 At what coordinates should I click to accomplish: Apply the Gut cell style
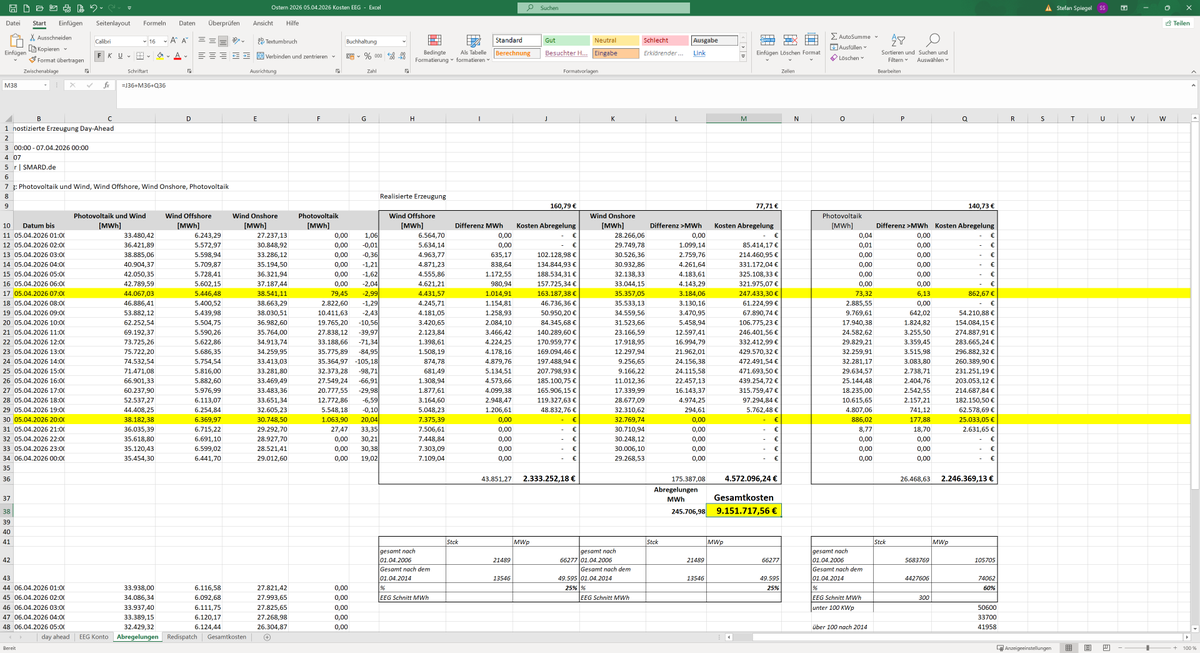pyautogui.click(x=565, y=41)
